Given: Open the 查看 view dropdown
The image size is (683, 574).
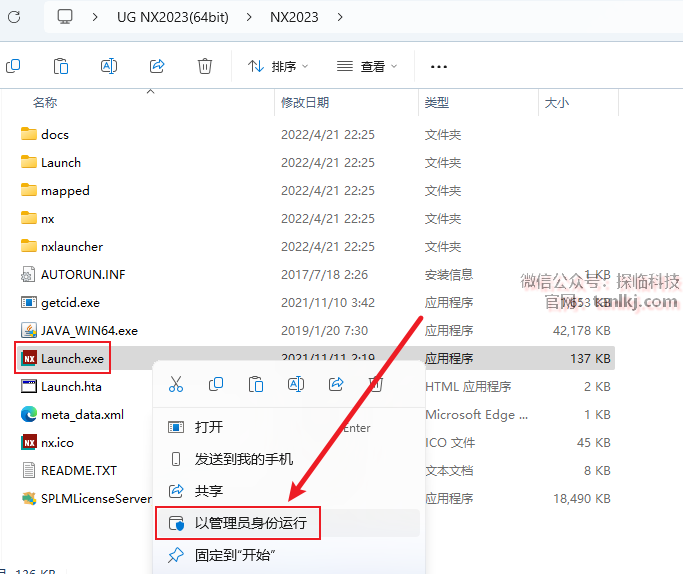Looking at the screenshot, I should pos(367,66).
